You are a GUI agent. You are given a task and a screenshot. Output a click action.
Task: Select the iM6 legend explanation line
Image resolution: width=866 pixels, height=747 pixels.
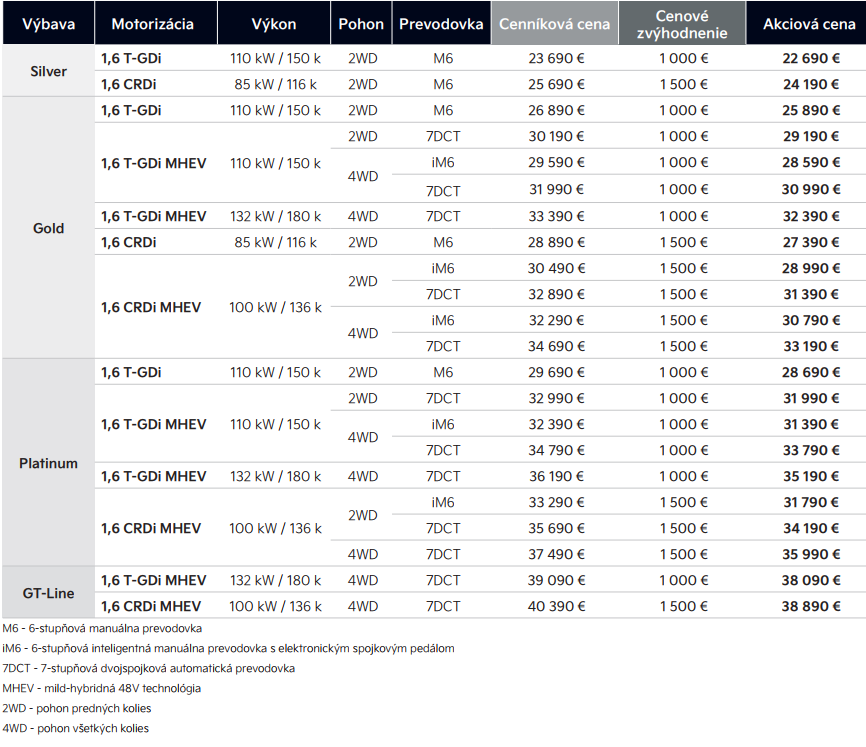(228, 648)
